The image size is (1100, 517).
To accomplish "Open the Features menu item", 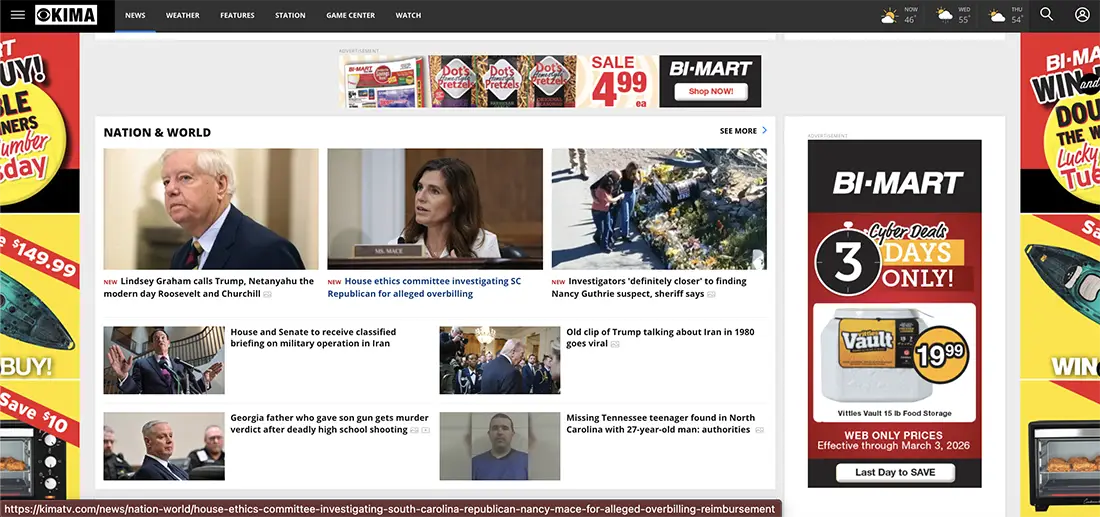I will [x=237, y=15].
